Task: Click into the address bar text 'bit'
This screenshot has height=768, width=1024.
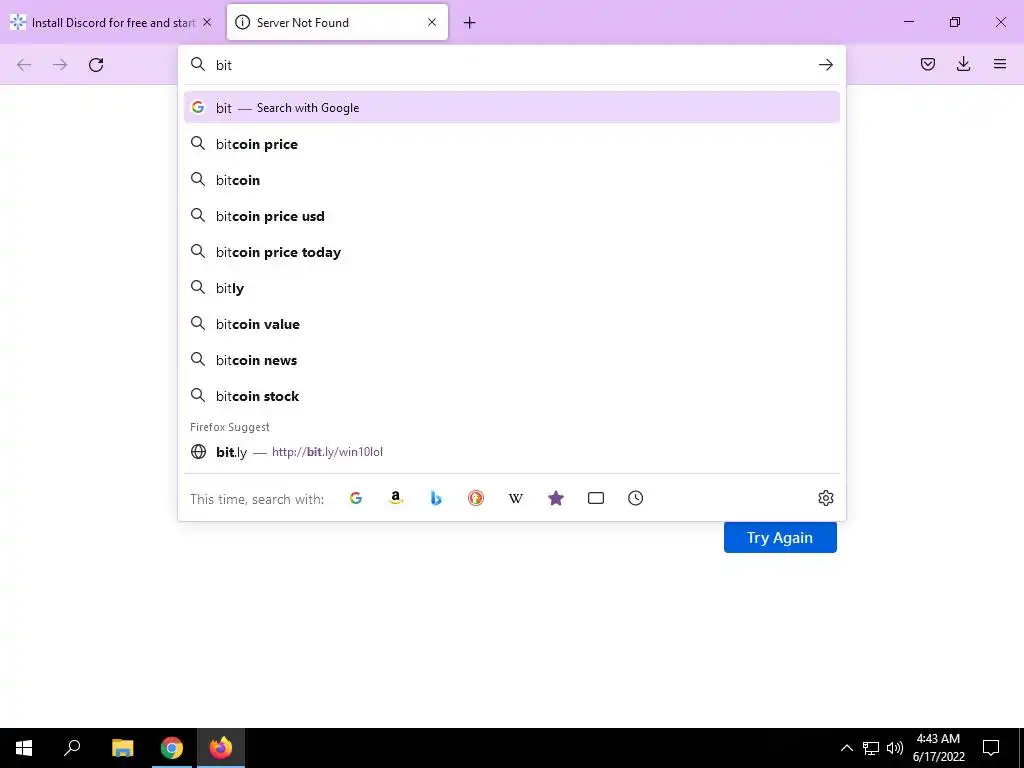Action: [224, 65]
